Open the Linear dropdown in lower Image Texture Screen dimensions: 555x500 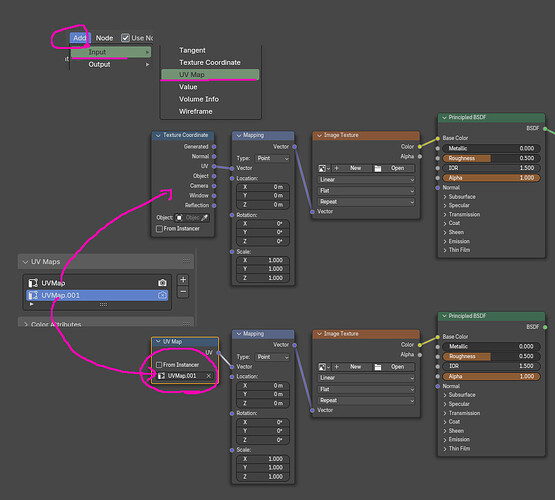(x=366, y=378)
